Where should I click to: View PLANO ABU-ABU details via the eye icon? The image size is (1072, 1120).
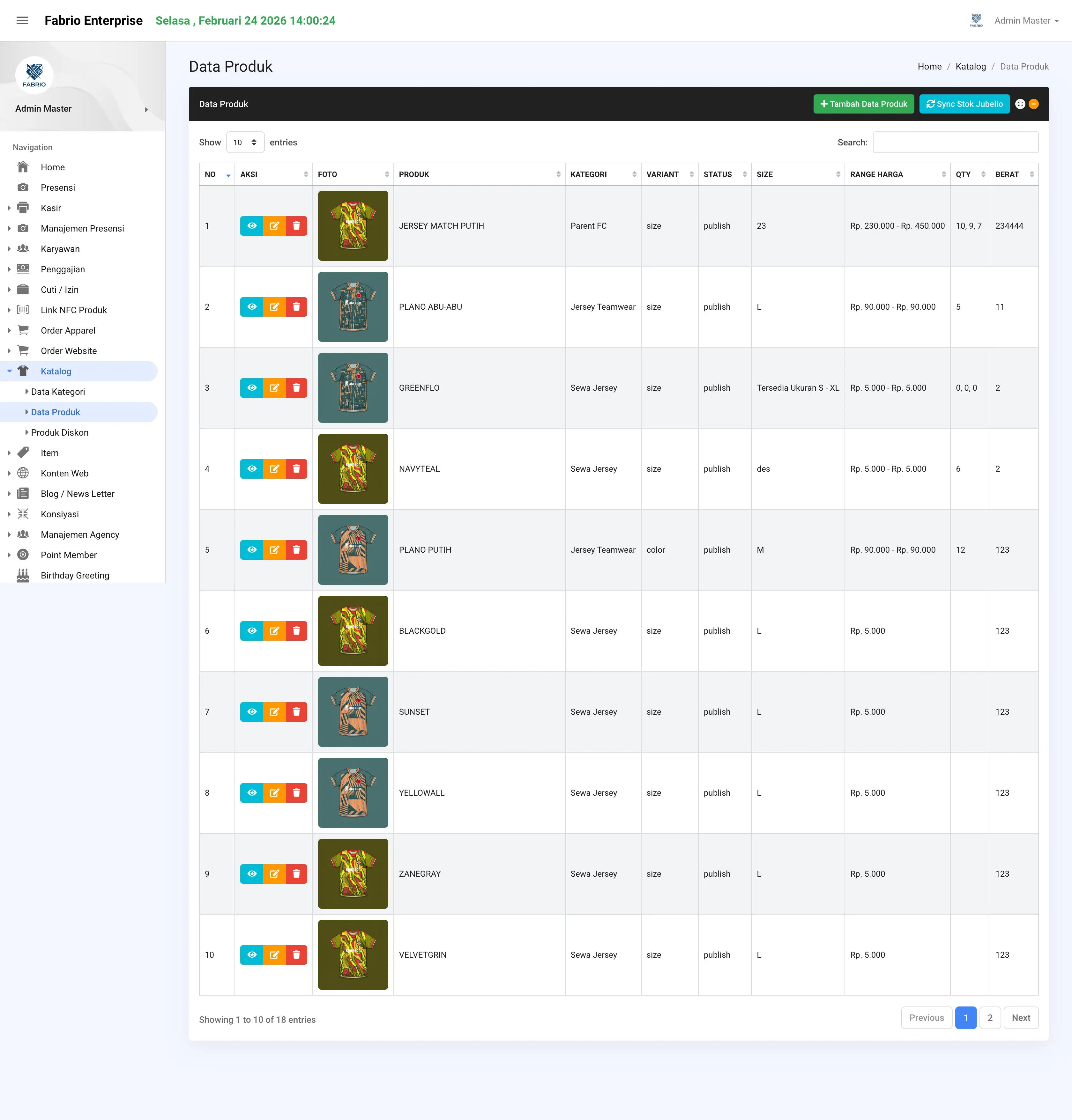coord(252,307)
